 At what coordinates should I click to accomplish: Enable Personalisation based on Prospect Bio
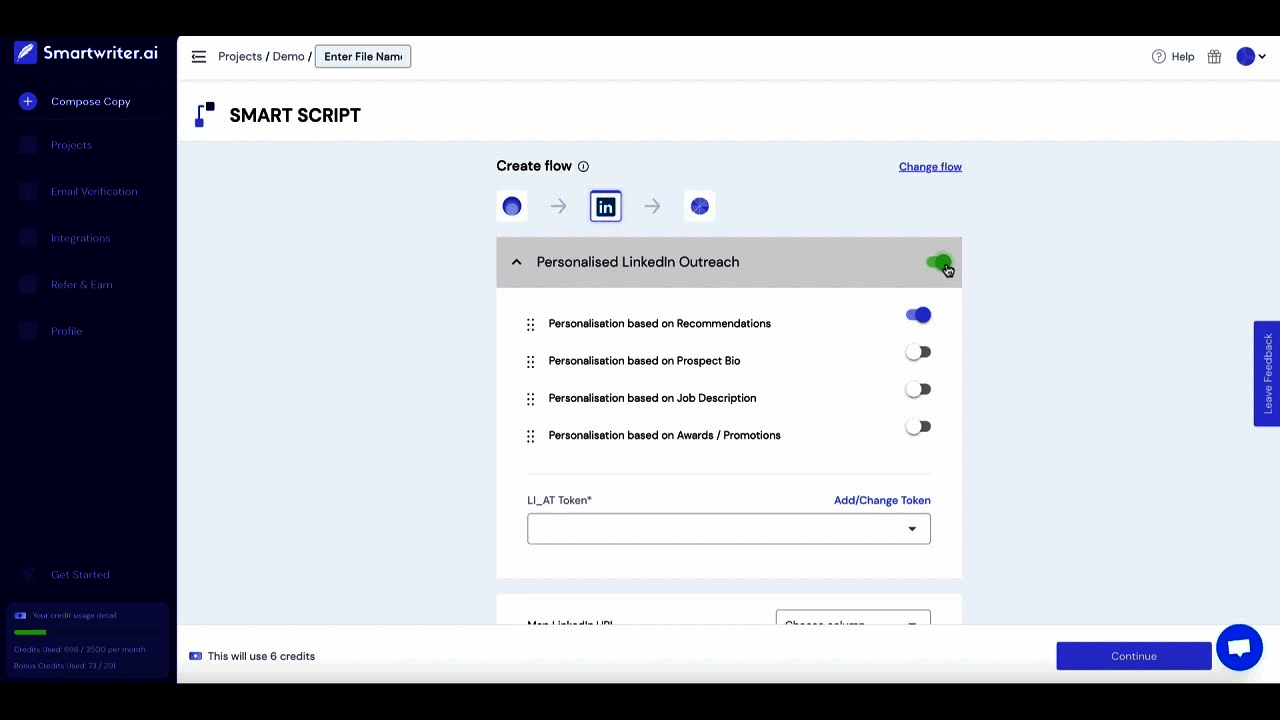click(918, 352)
